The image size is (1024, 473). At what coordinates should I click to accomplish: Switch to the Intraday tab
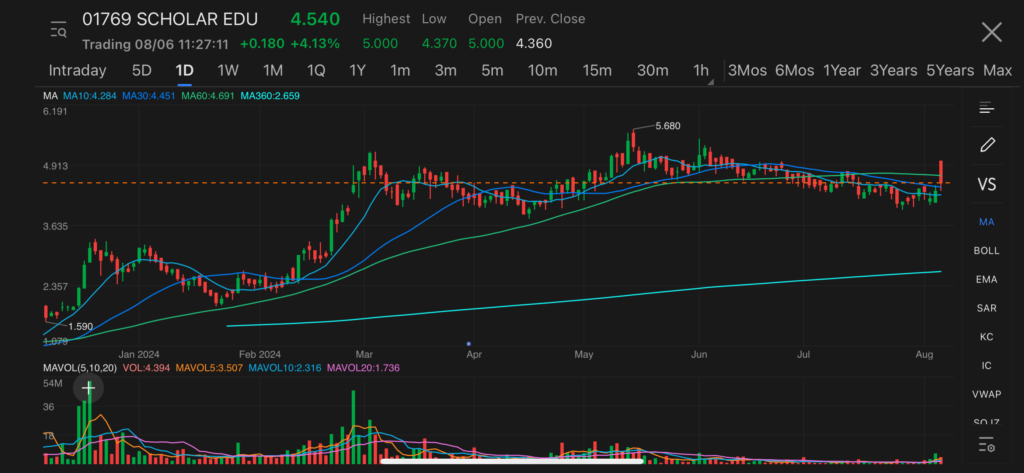[x=77, y=70]
